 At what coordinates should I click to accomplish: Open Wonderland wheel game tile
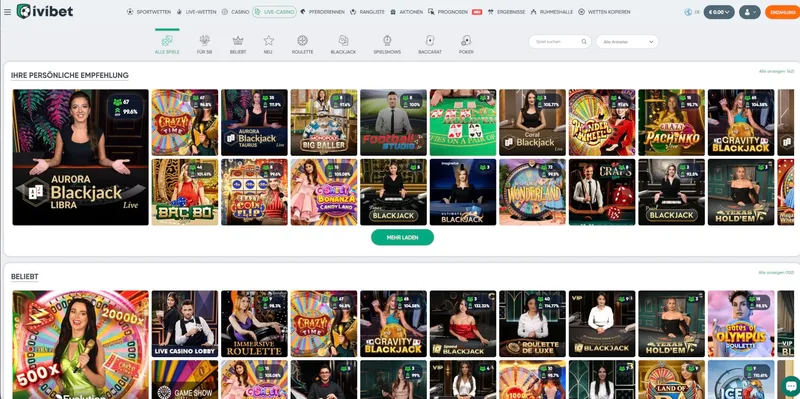point(533,192)
